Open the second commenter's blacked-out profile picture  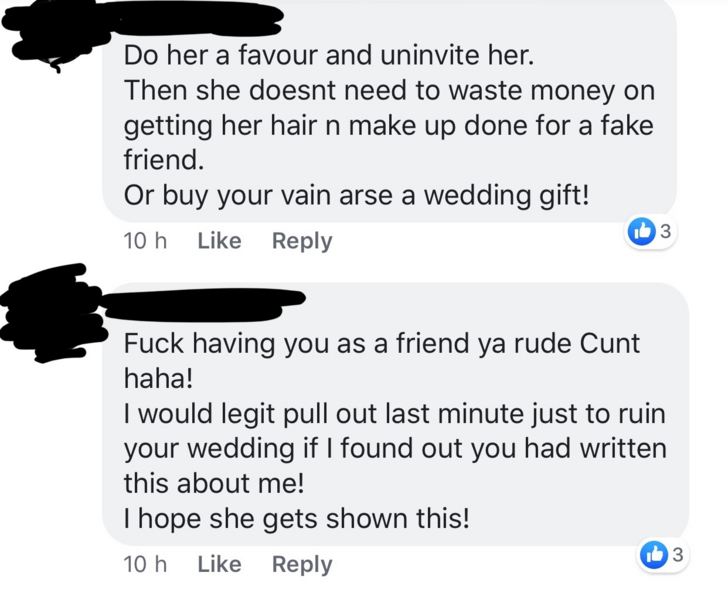51,313
